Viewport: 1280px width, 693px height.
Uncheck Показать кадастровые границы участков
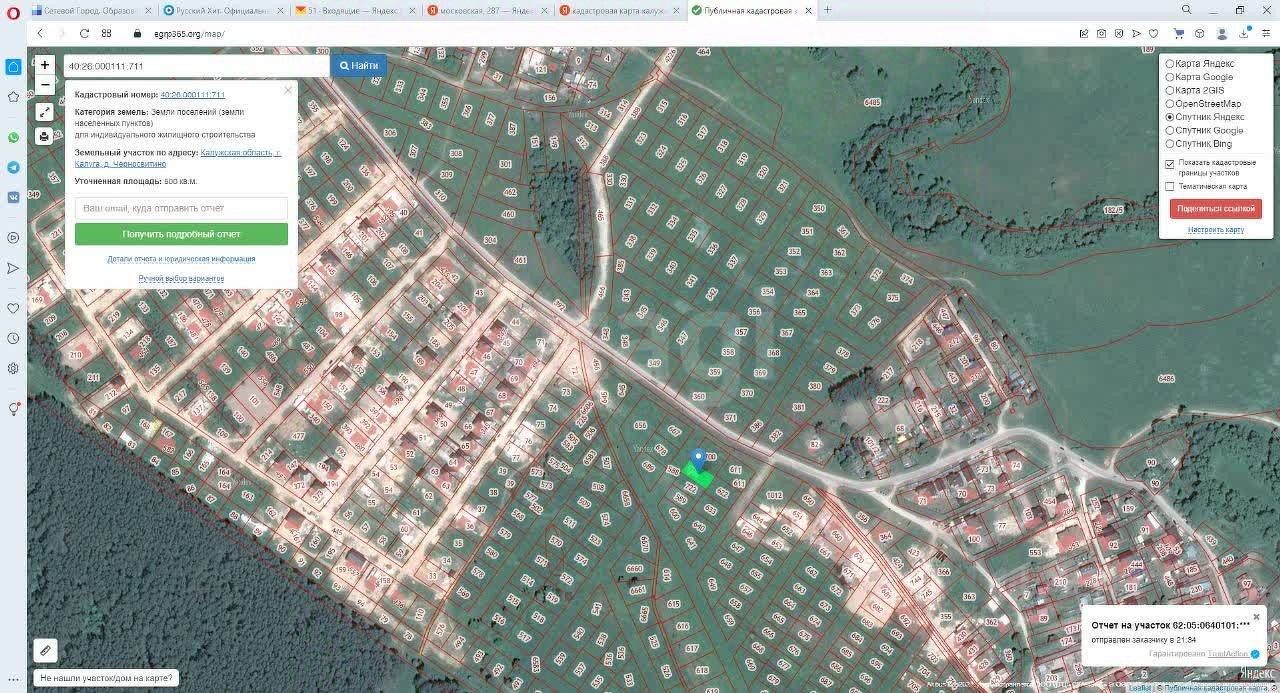[1170, 164]
